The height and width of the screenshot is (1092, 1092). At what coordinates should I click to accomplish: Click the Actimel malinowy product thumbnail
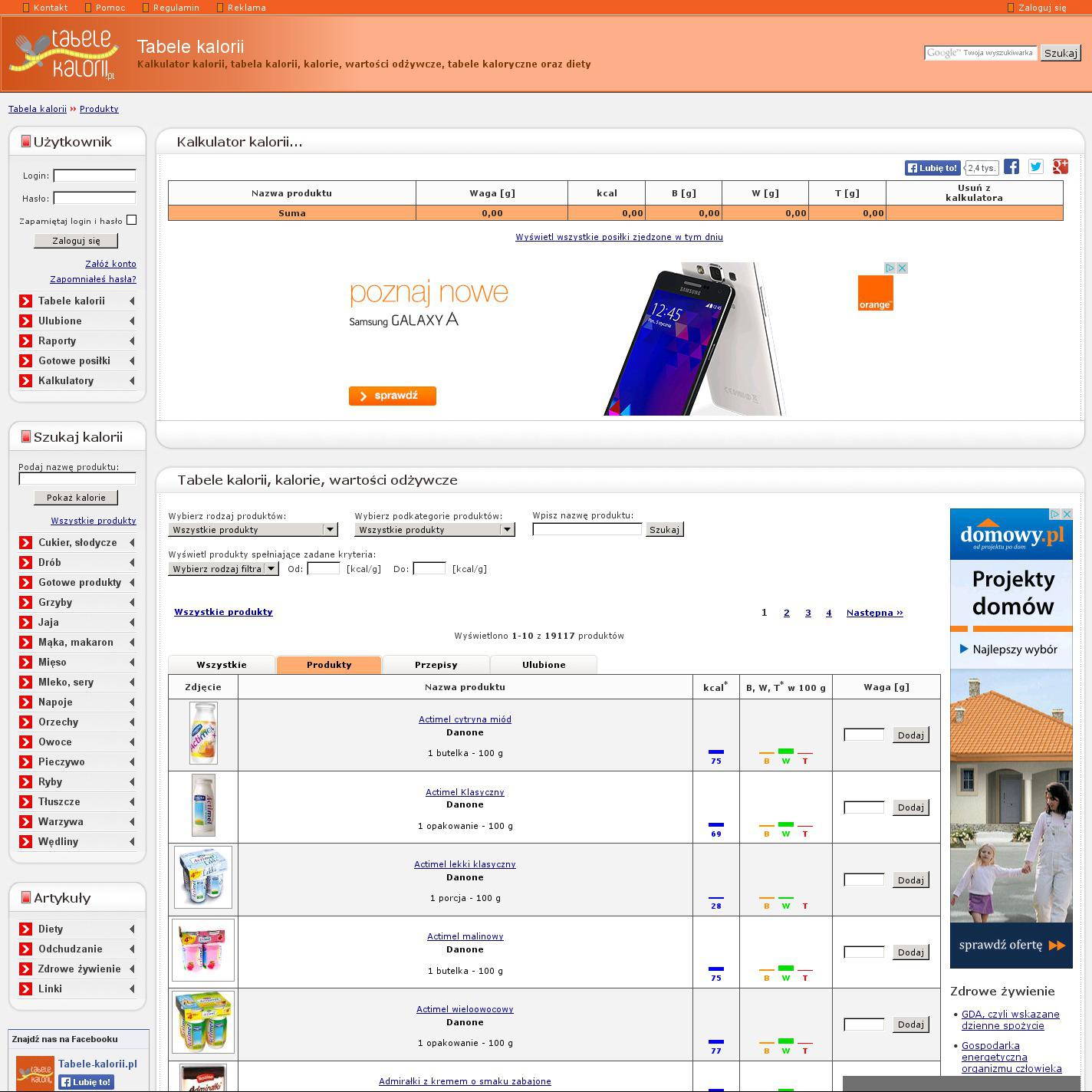pos(203,950)
